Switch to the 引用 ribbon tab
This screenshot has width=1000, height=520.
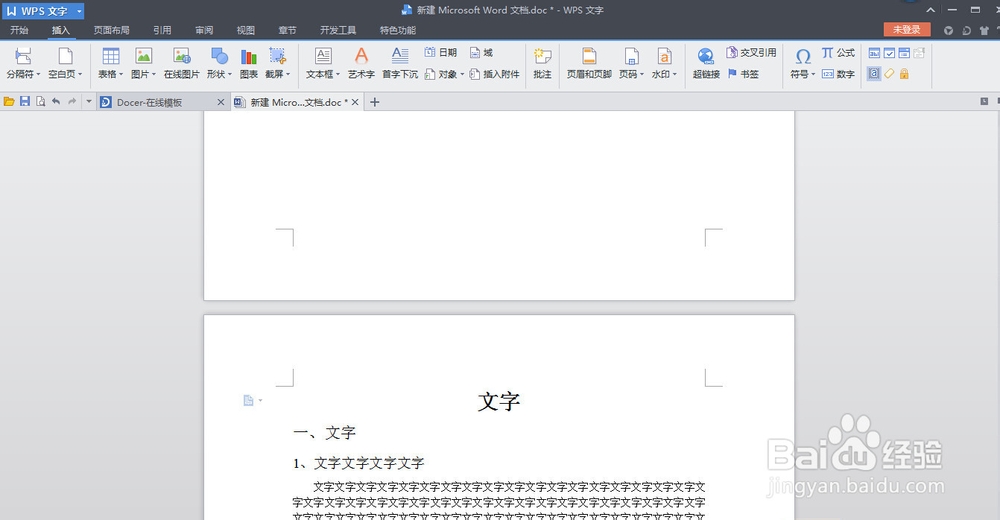click(162, 30)
